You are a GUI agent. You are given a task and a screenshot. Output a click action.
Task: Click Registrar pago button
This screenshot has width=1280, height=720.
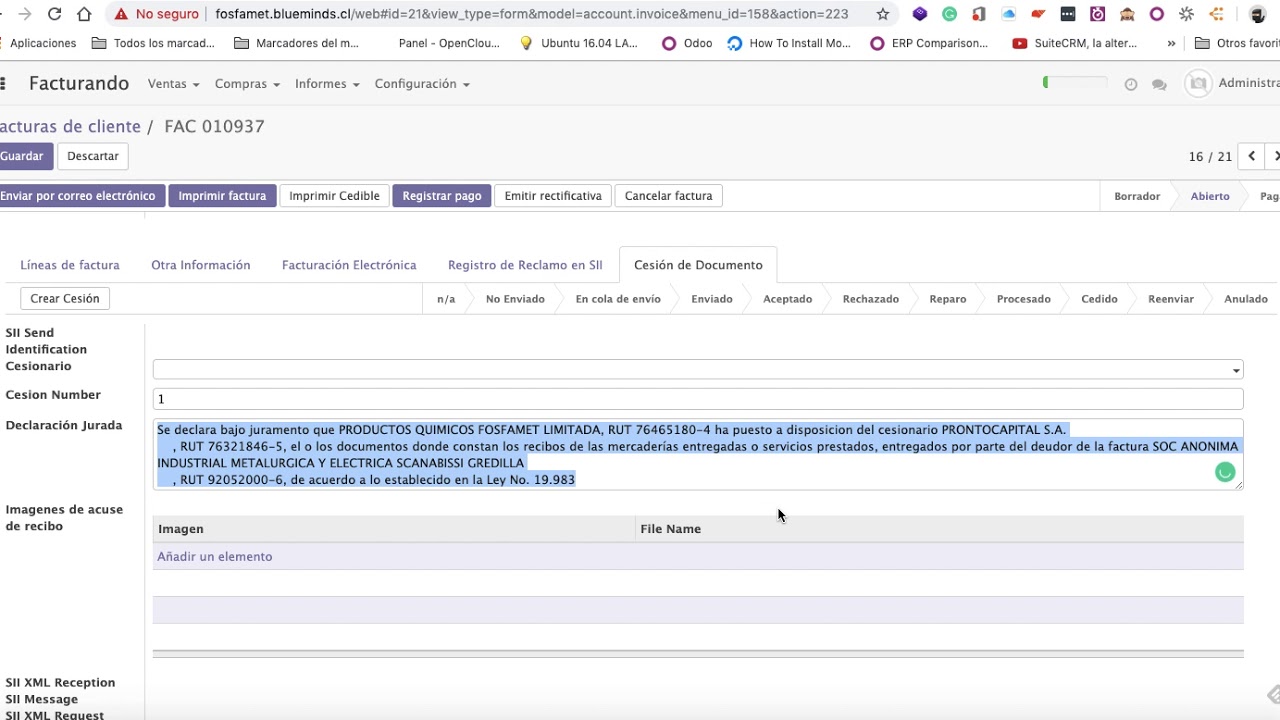coord(442,196)
